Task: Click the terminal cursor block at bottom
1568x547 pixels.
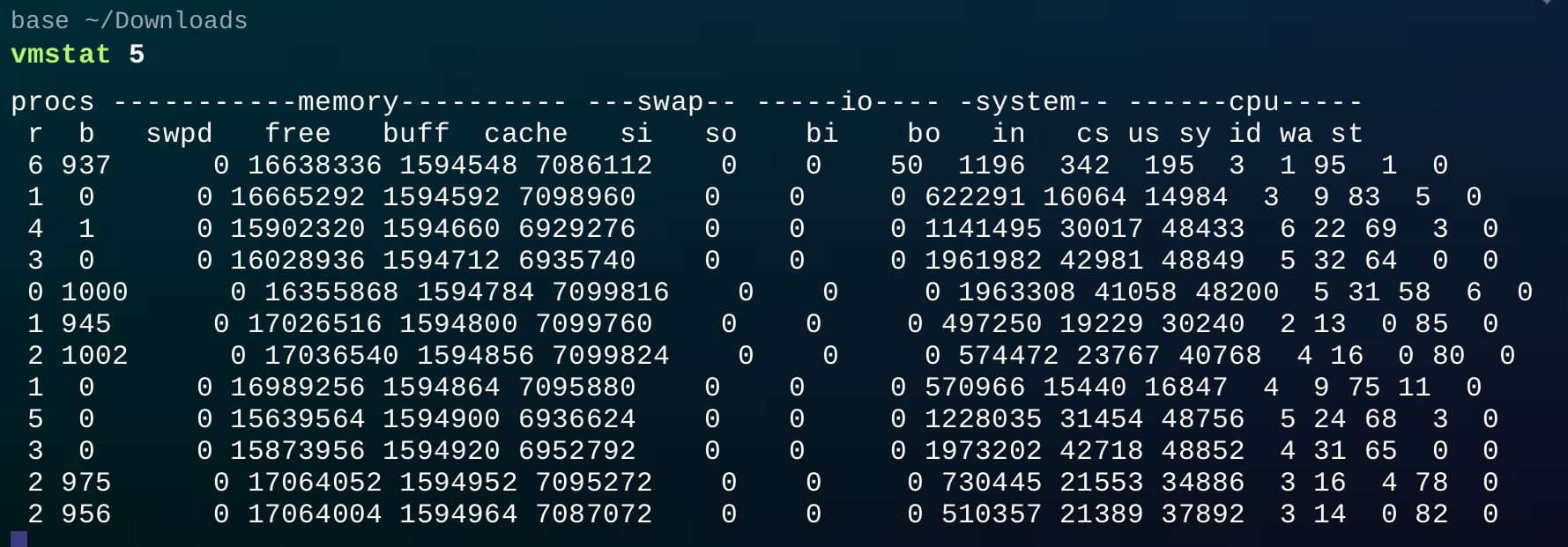Action: click(x=19, y=538)
